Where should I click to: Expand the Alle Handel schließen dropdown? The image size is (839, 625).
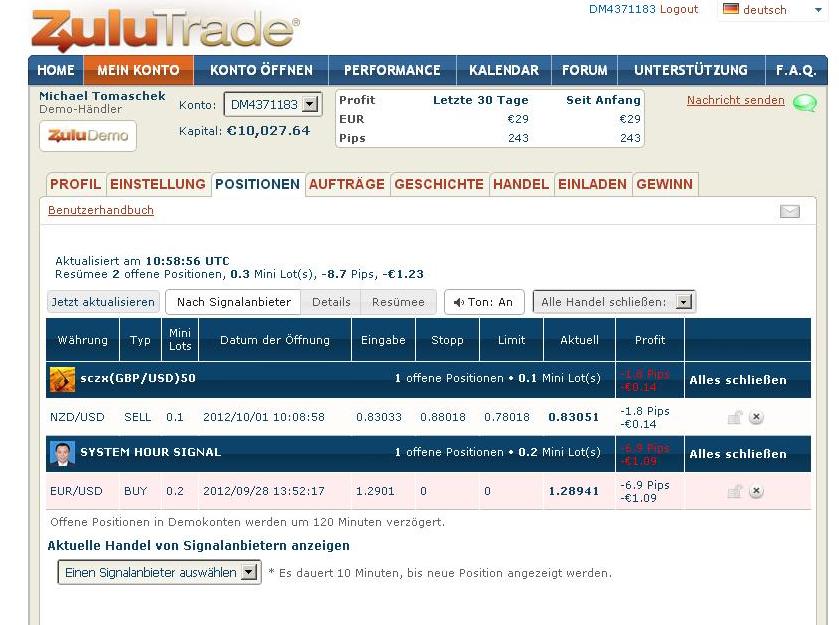(614, 302)
